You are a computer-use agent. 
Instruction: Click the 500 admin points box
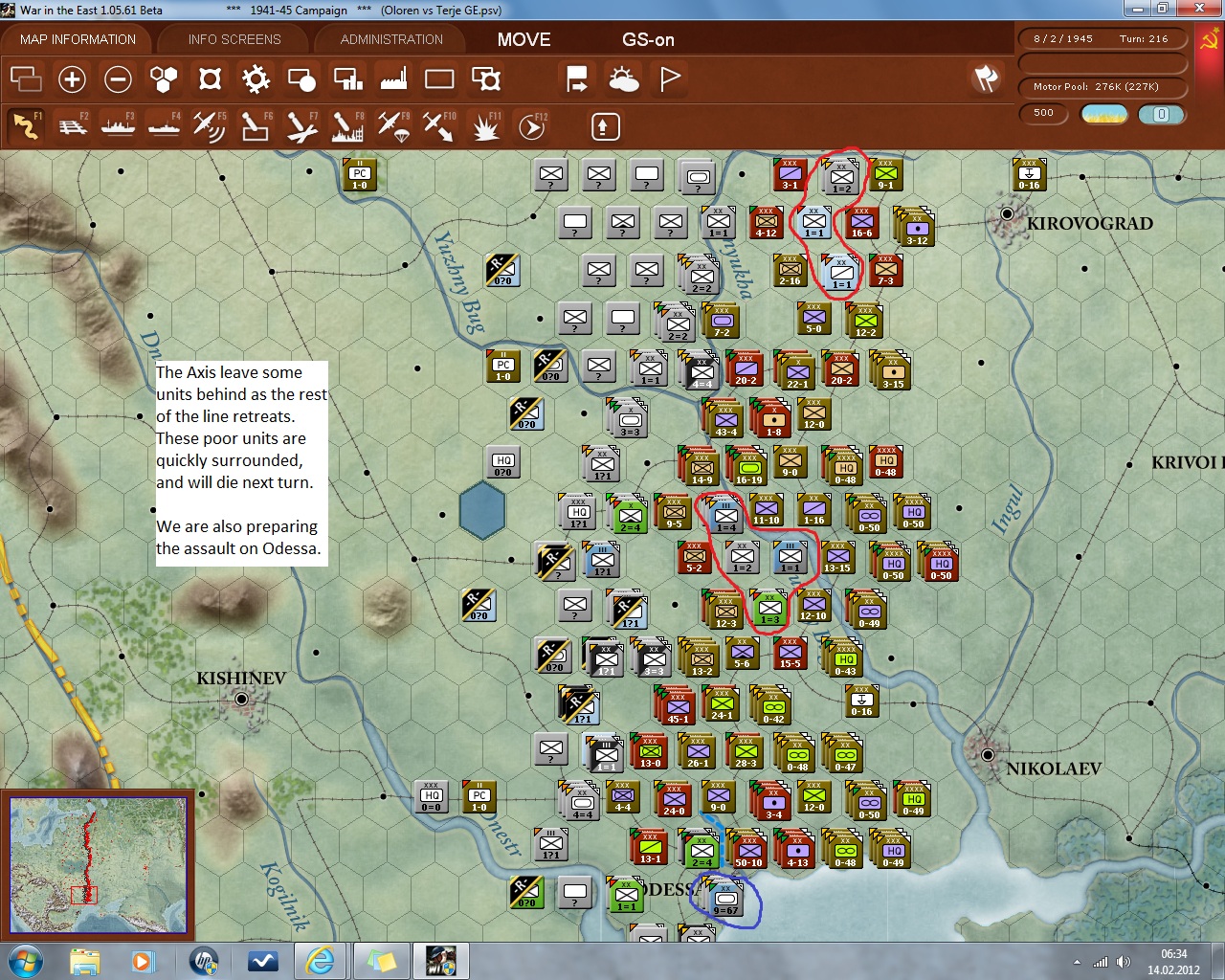point(1044,113)
